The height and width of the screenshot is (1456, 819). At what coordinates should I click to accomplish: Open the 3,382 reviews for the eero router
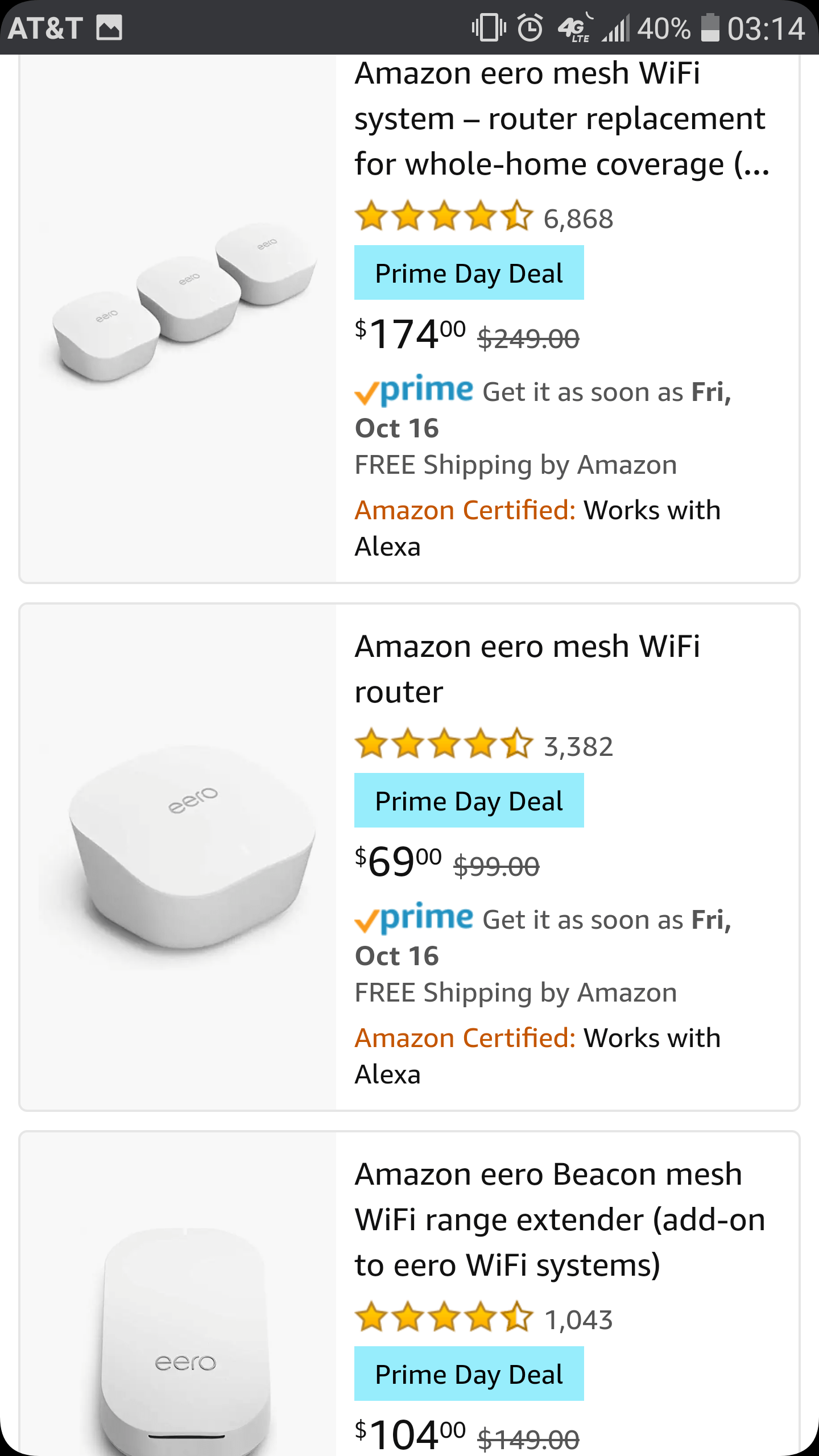578,746
